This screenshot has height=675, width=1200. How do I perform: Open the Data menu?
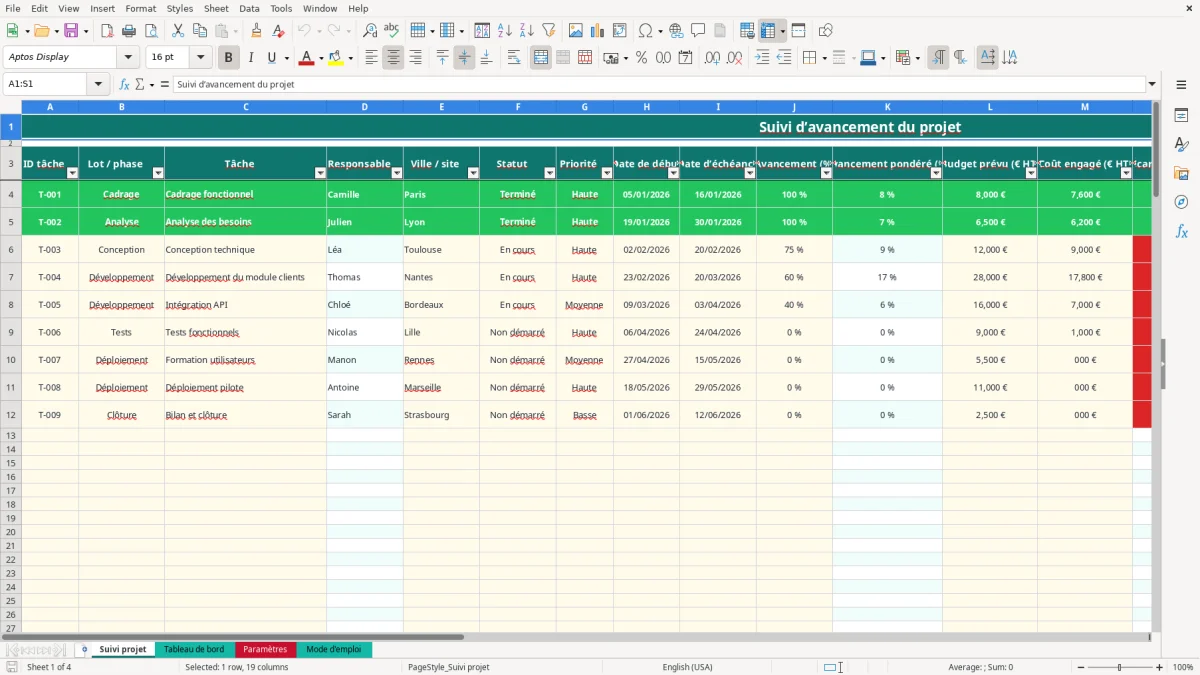(249, 8)
